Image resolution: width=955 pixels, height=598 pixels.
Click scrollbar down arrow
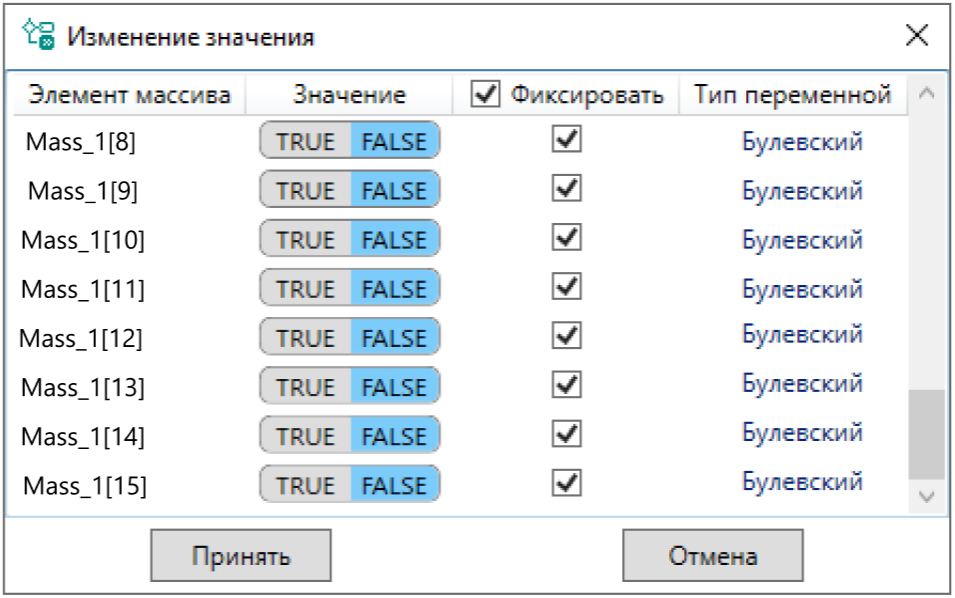(925, 495)
